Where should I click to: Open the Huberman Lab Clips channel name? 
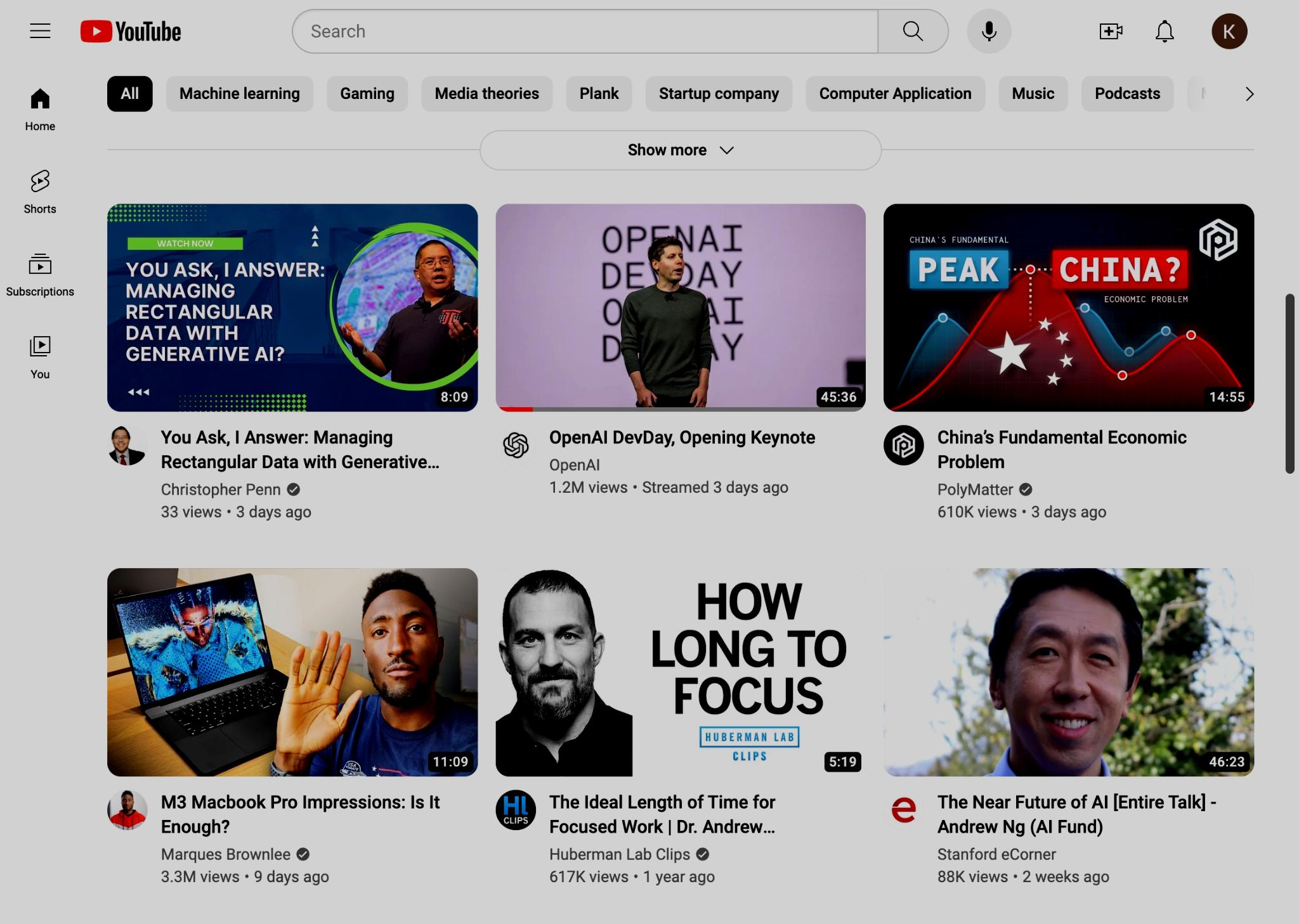click(620, 854)
